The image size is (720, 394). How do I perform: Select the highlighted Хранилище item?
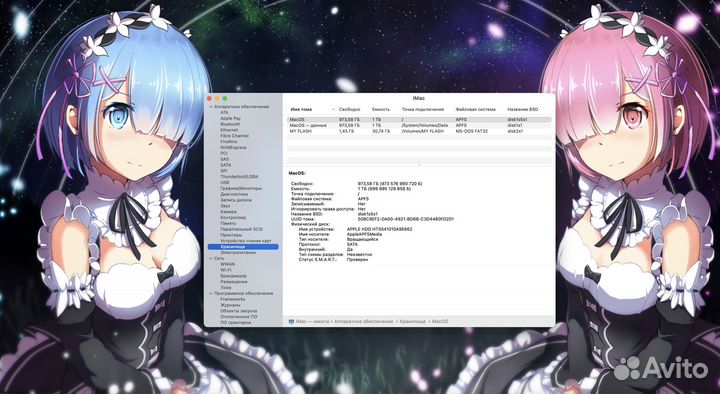(x=243, y=247)
